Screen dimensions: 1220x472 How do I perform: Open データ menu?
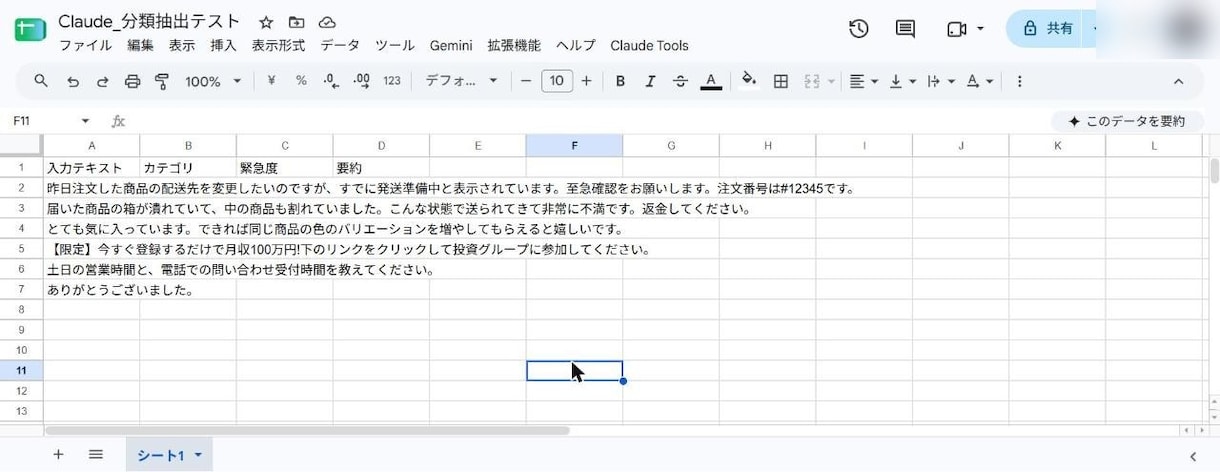(340, 46)
